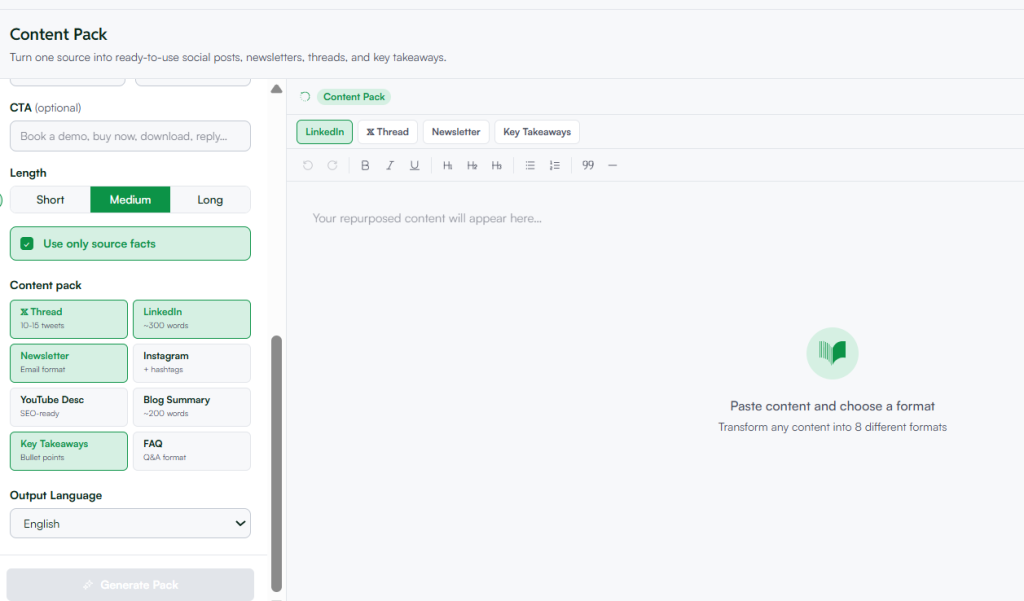The image size is (1024, 601).
Task: Open the Output Language dropdown
Action: coord(130,523)
